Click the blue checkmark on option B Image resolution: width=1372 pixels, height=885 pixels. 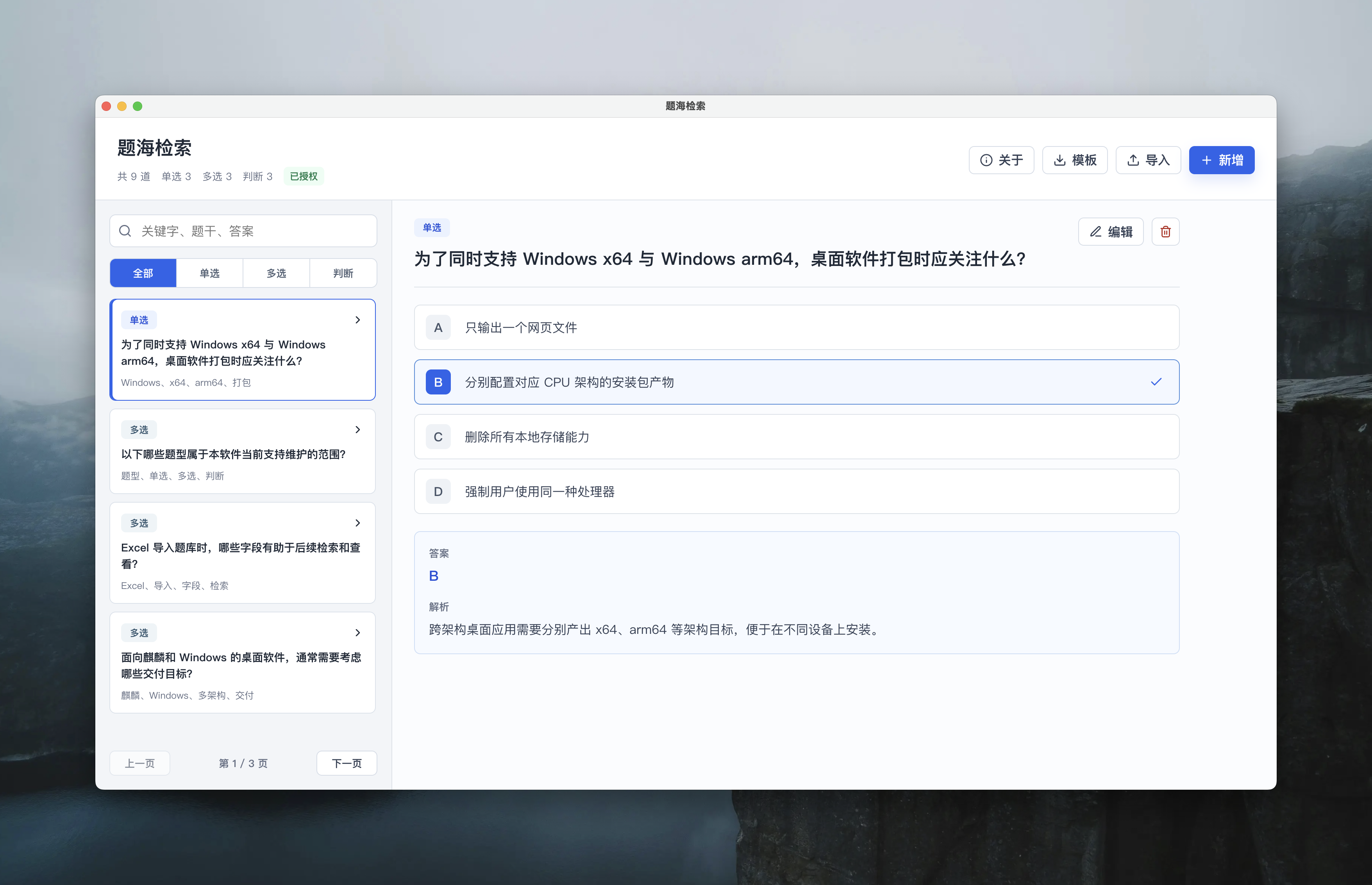pyautogui.click(x=1156, y=382)
